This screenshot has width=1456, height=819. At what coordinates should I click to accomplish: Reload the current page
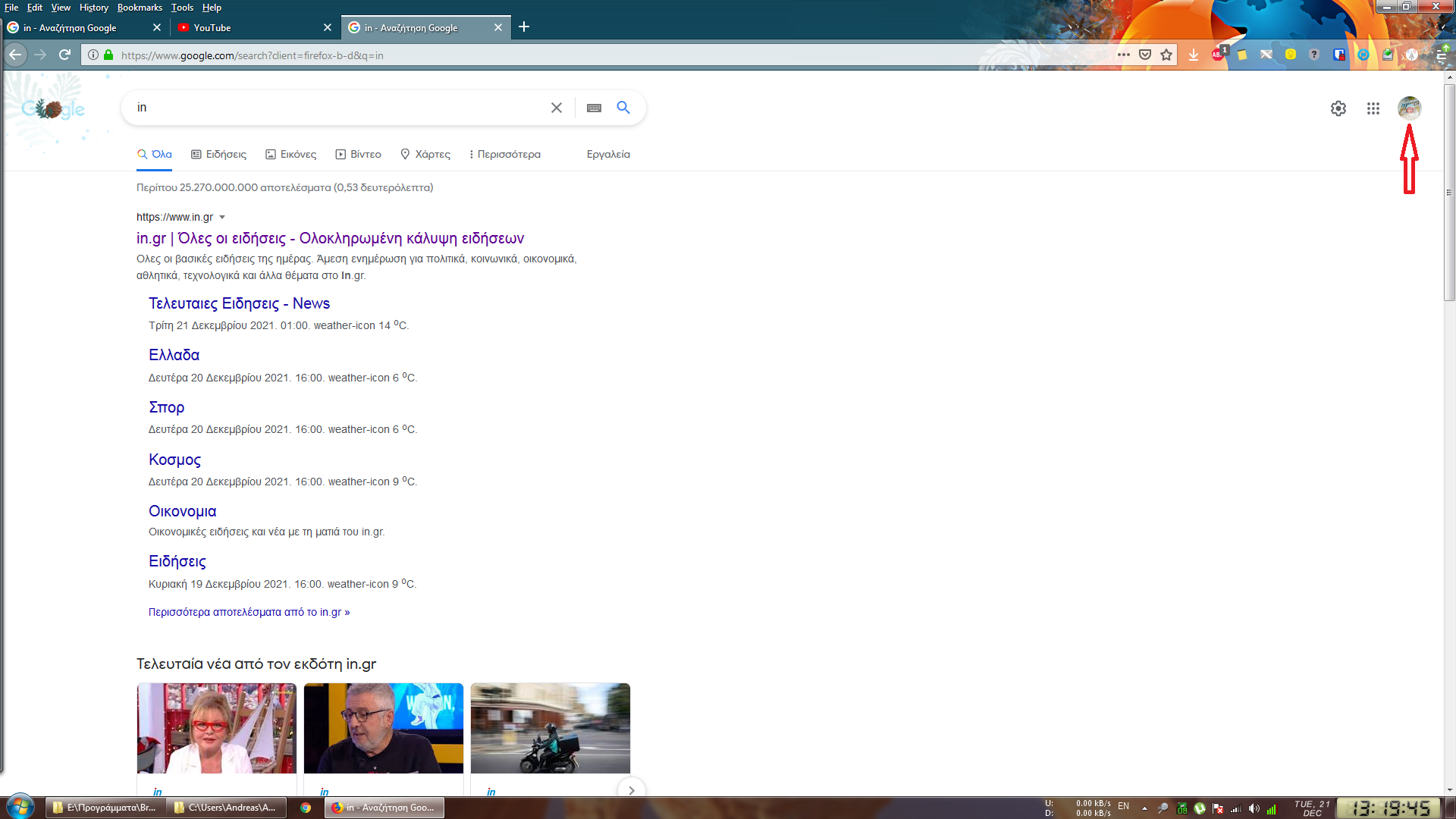tap(64, 55)
